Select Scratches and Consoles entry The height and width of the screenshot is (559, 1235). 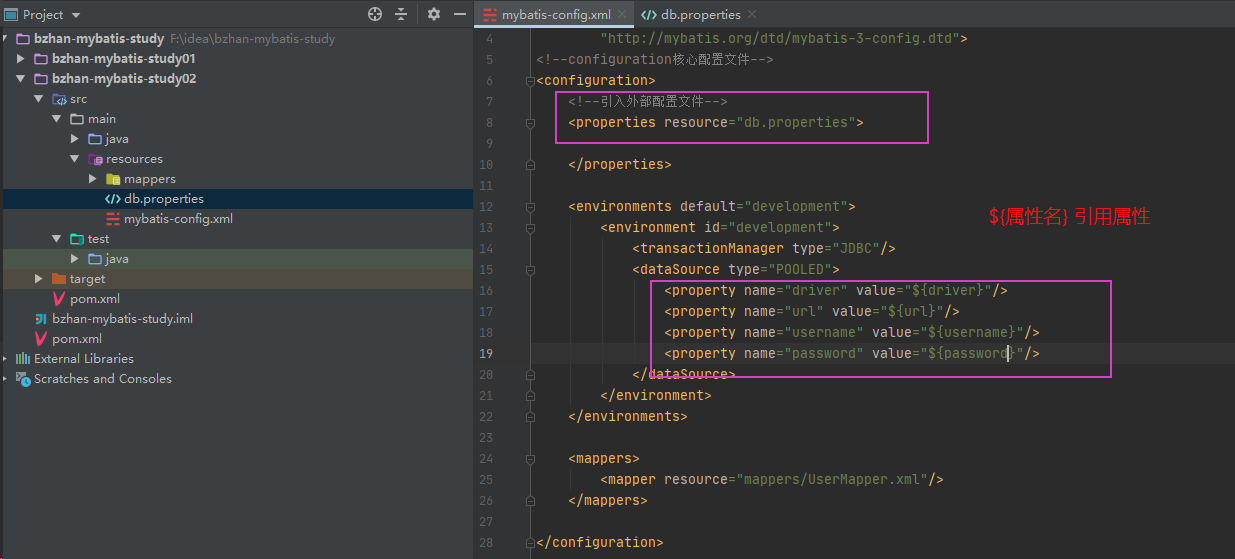coord(103,379)
